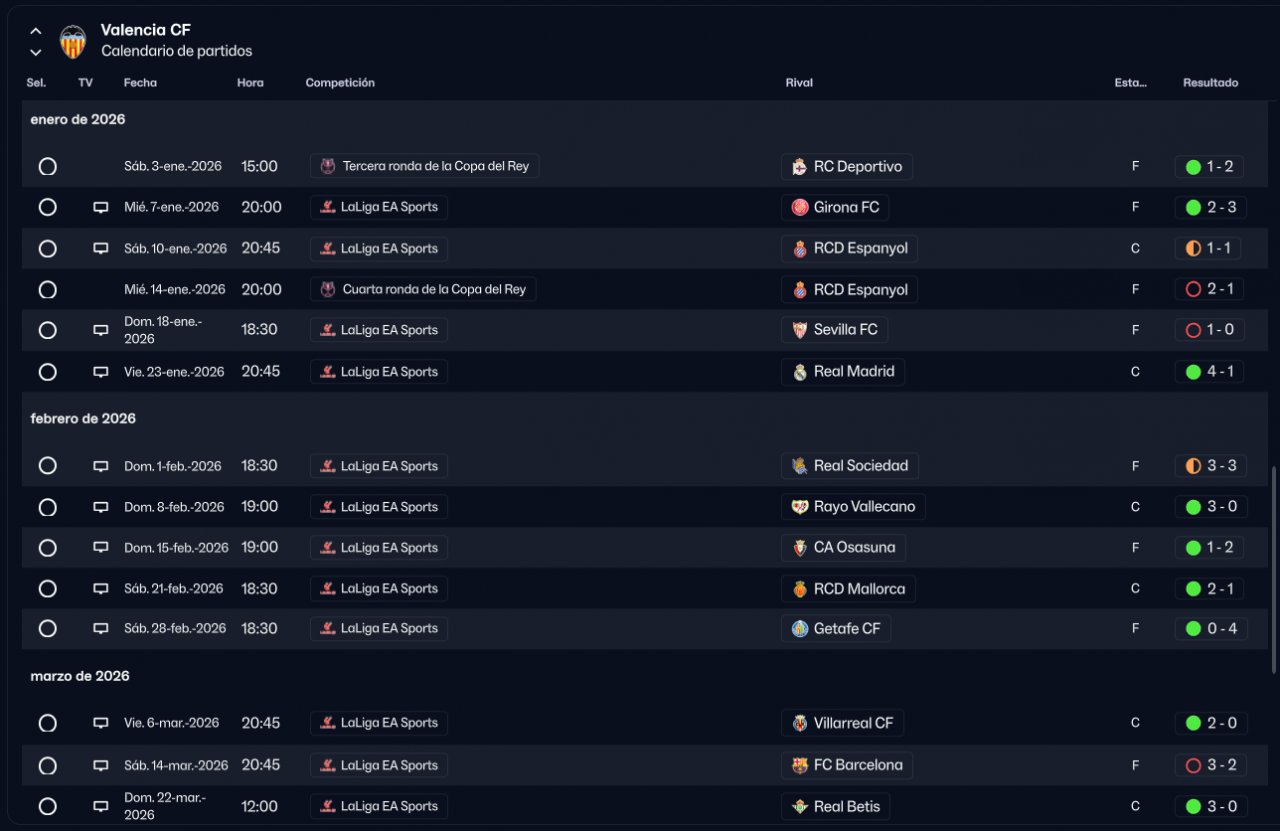Sort by the Competición column header
The image size is (1280, 831).
(x=340, y=83)
